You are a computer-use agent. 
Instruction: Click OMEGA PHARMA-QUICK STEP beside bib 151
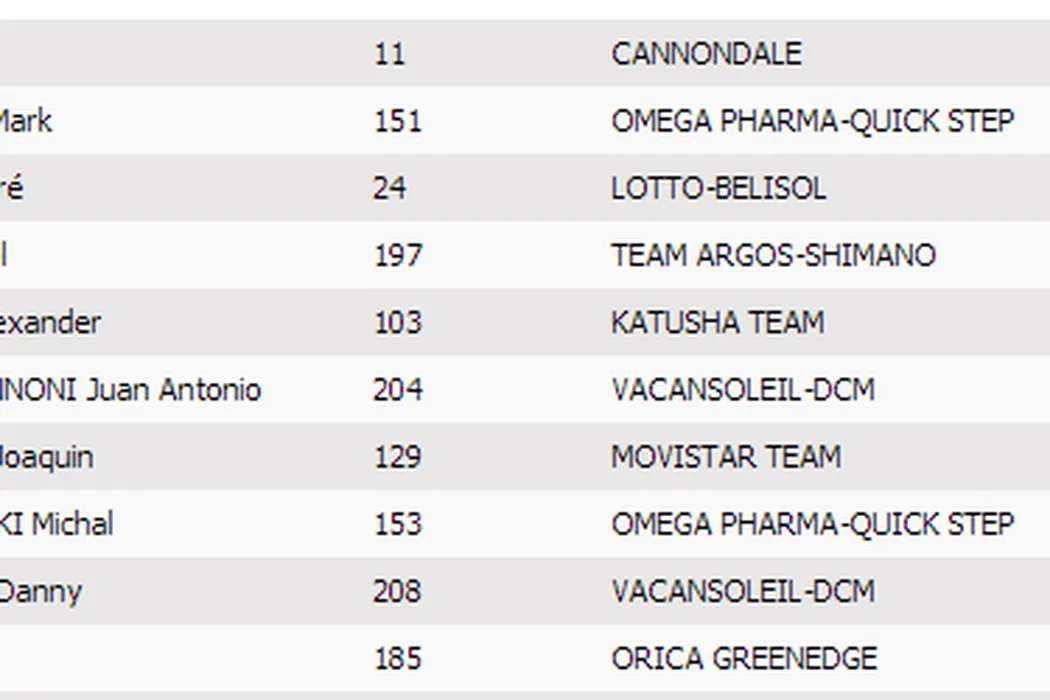coord(812,121)
